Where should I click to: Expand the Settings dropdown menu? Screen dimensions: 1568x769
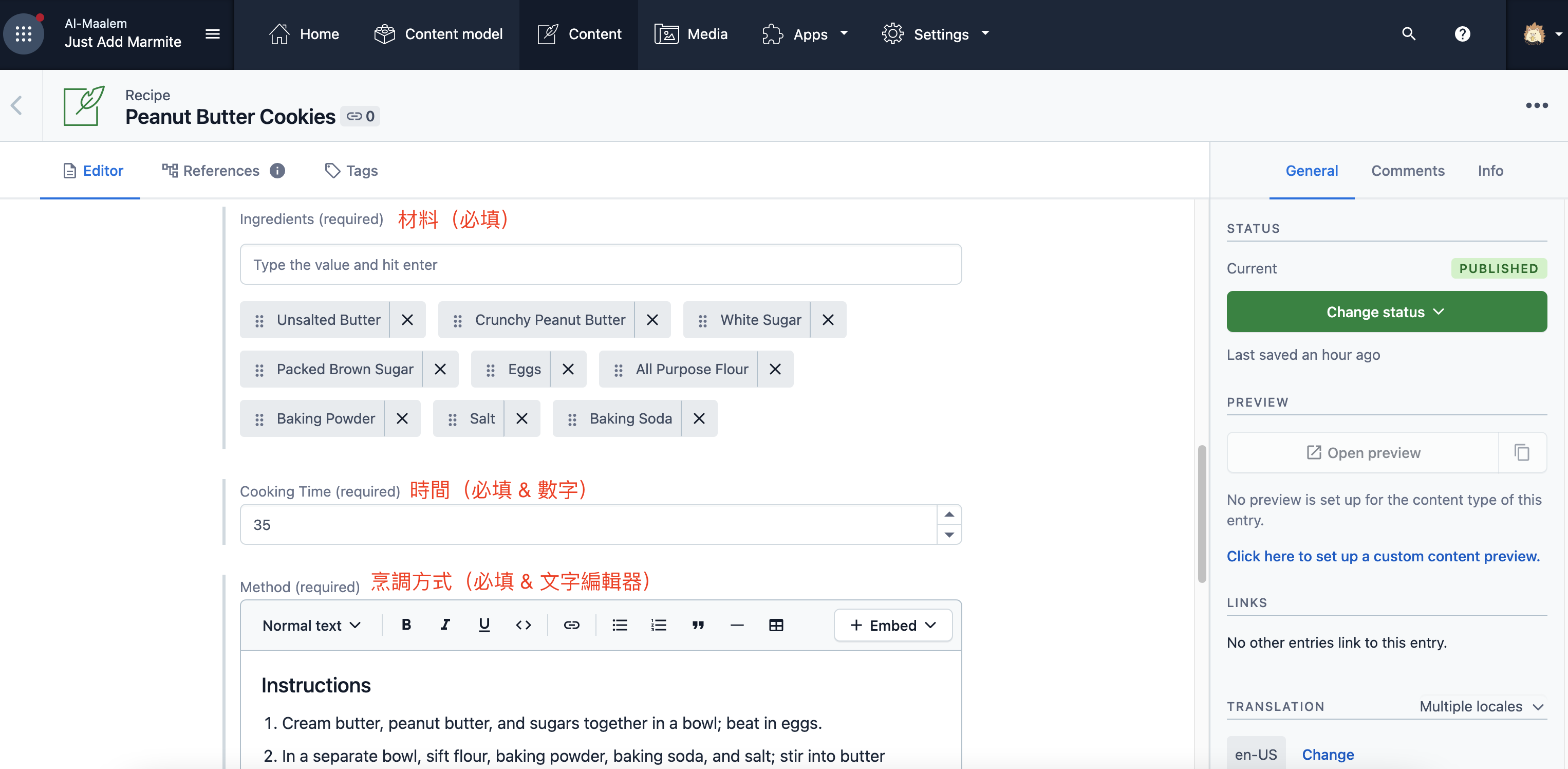click(936, 34)
